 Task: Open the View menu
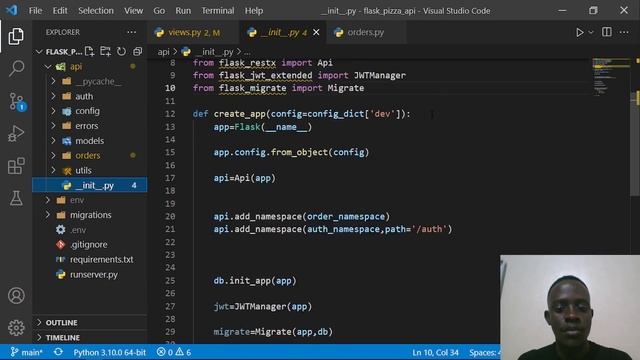click(x=133, y=11)
